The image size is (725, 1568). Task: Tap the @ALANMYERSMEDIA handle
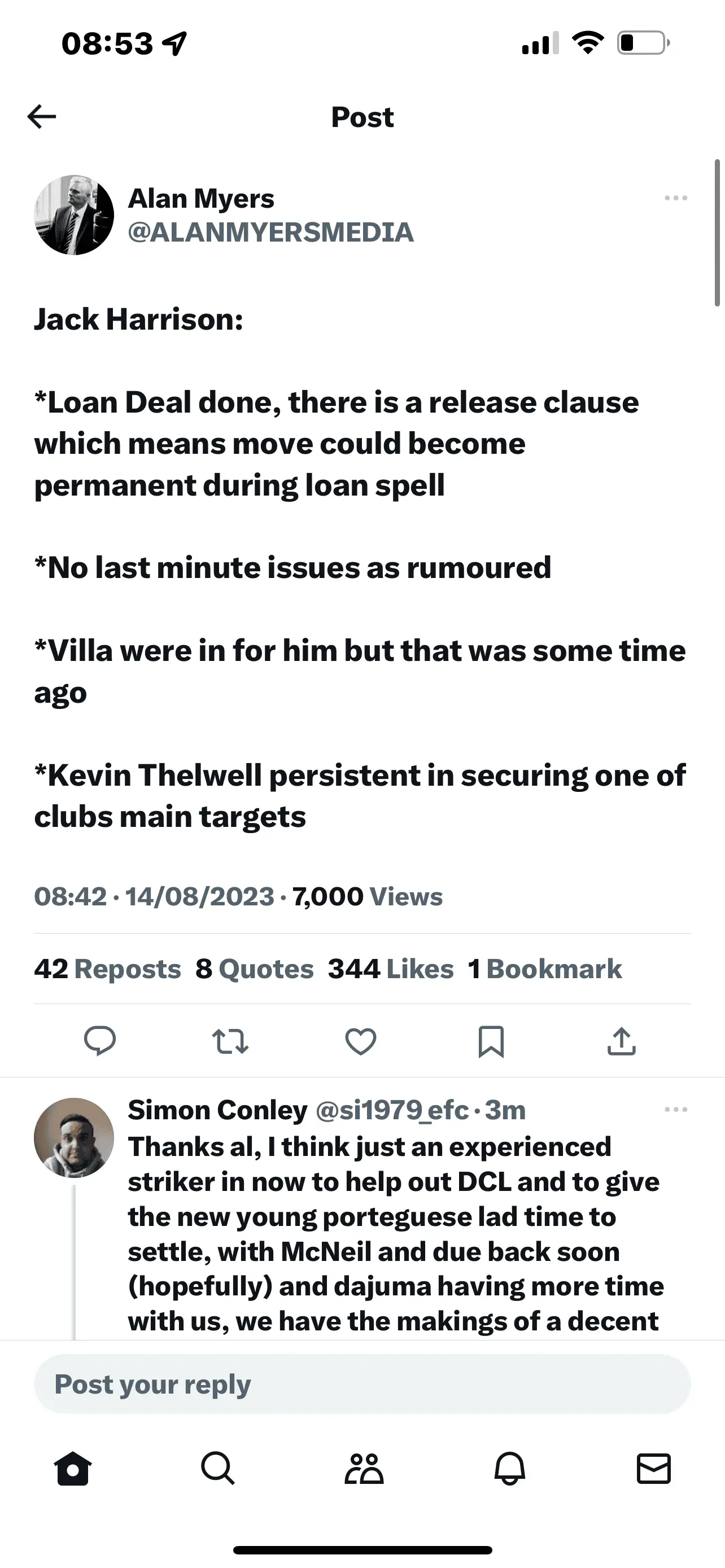pyautogui.click(x=270, y=232)
